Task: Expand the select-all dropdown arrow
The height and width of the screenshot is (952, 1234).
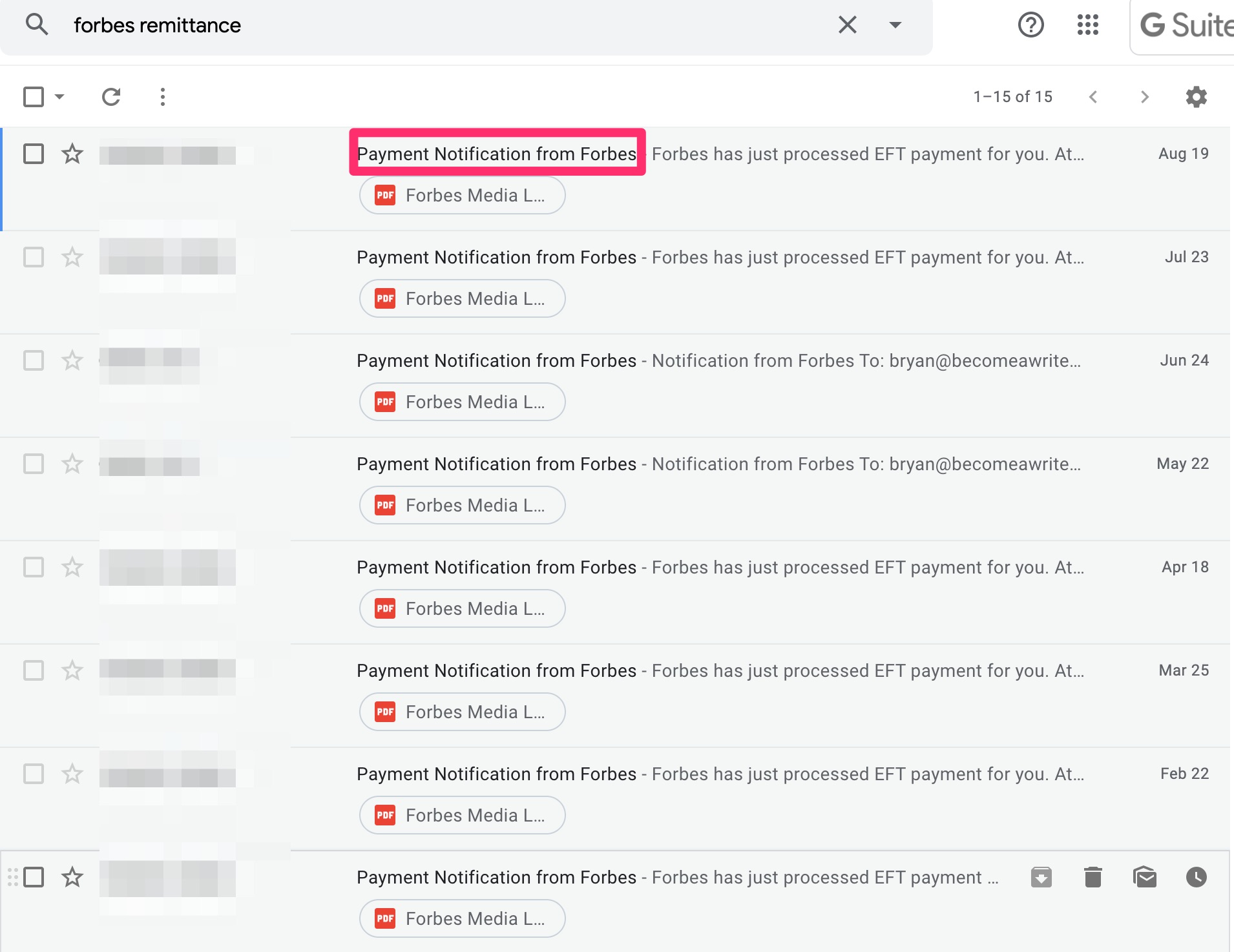Action: (x=59, y=97)
